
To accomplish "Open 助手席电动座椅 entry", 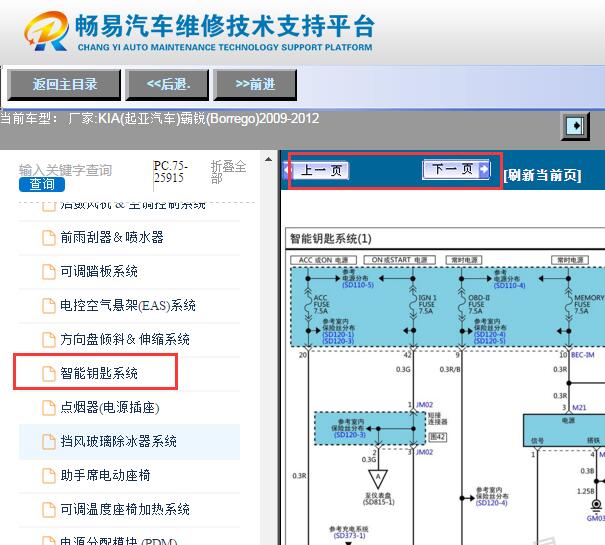I will coord(105,475).
